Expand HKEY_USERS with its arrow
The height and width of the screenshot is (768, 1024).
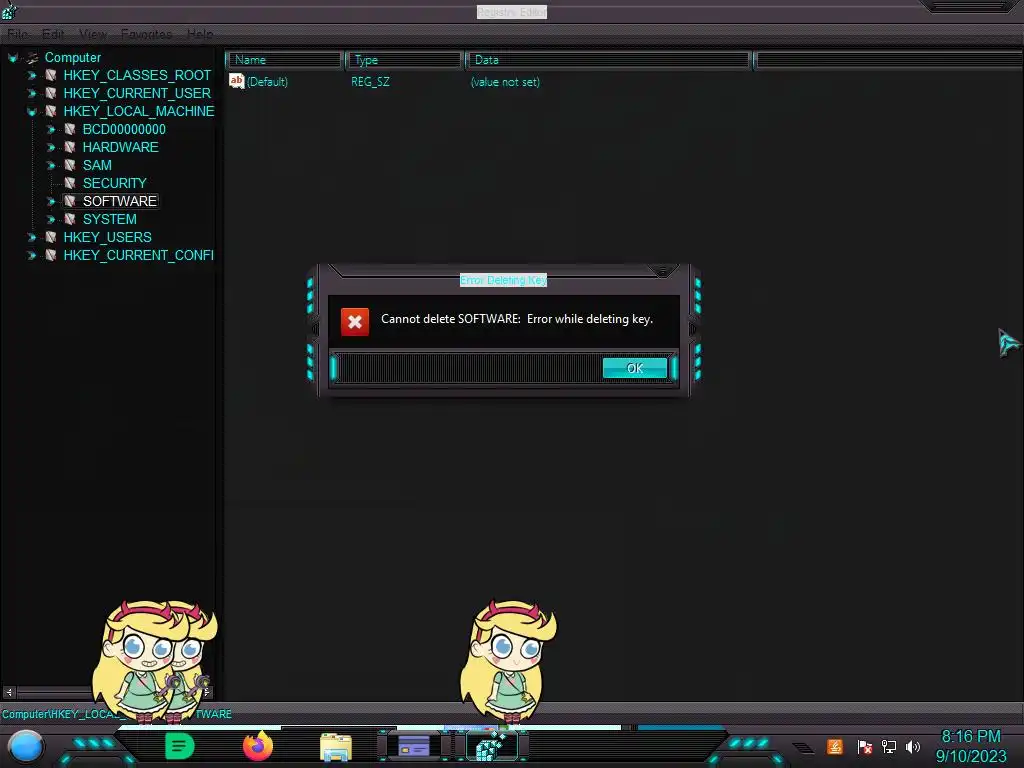pyautogui.click(x=31, y=237)
